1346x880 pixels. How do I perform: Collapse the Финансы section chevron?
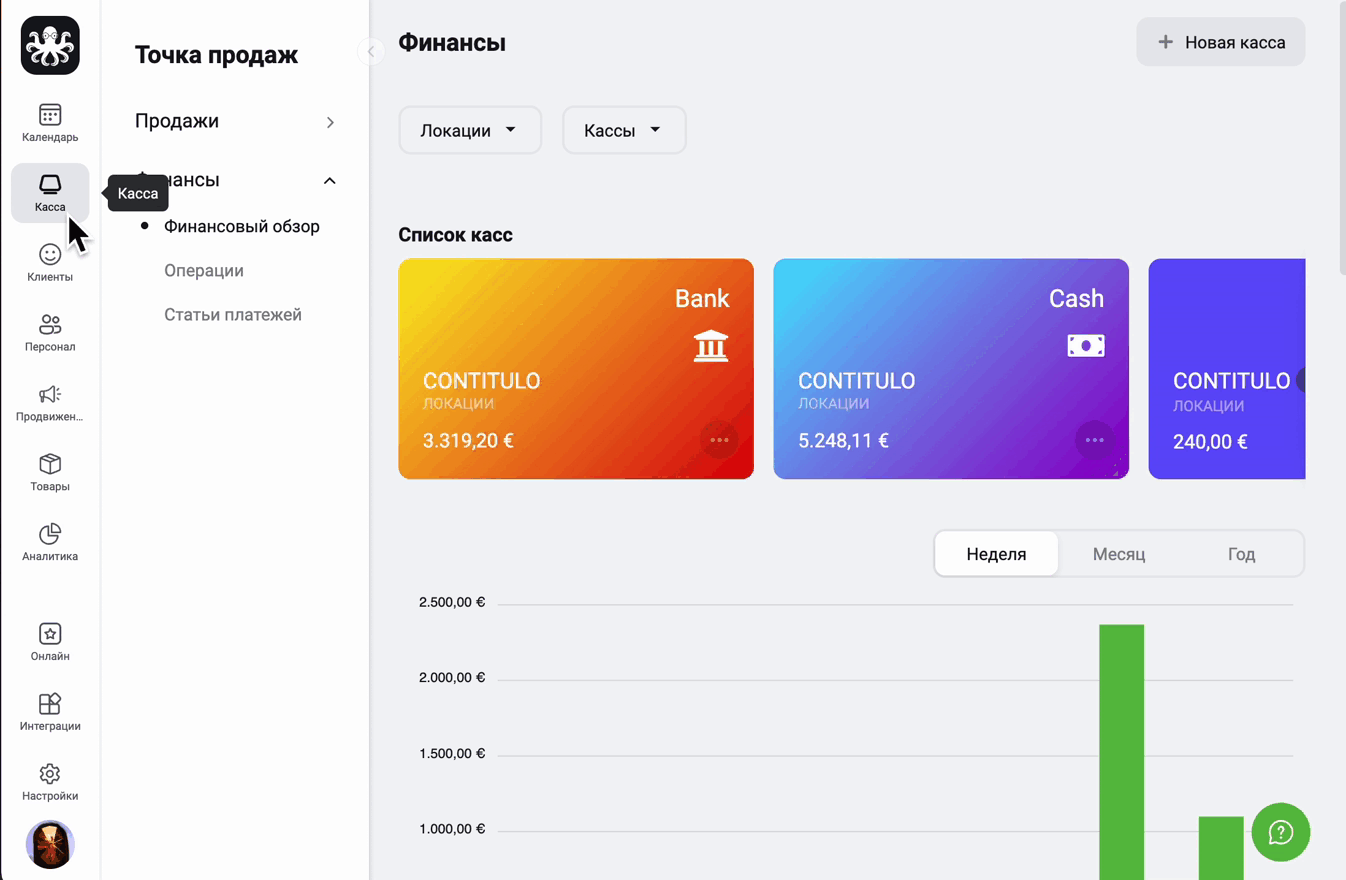330,181
